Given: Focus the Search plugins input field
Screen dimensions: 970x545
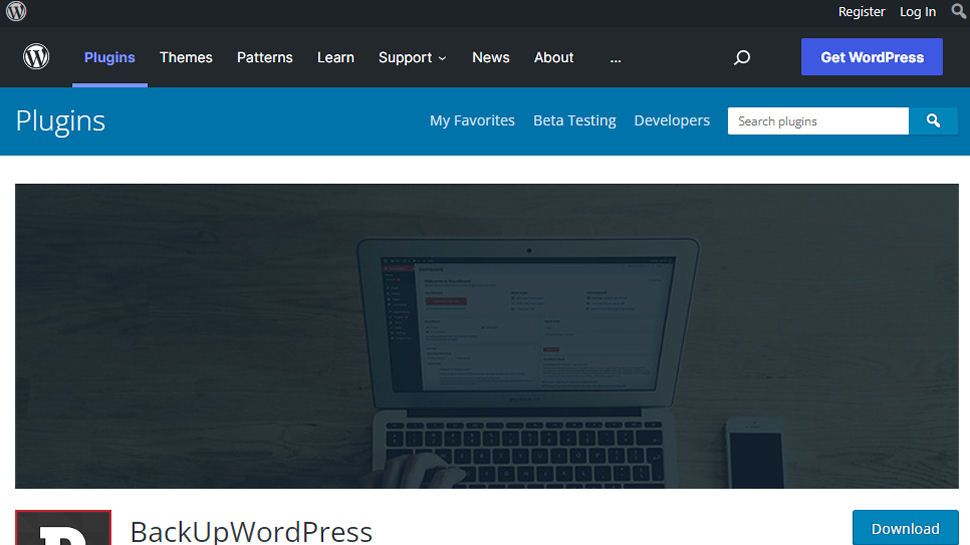Looking at the screenshot, I should pyautogui.click(x=818, y=121).
